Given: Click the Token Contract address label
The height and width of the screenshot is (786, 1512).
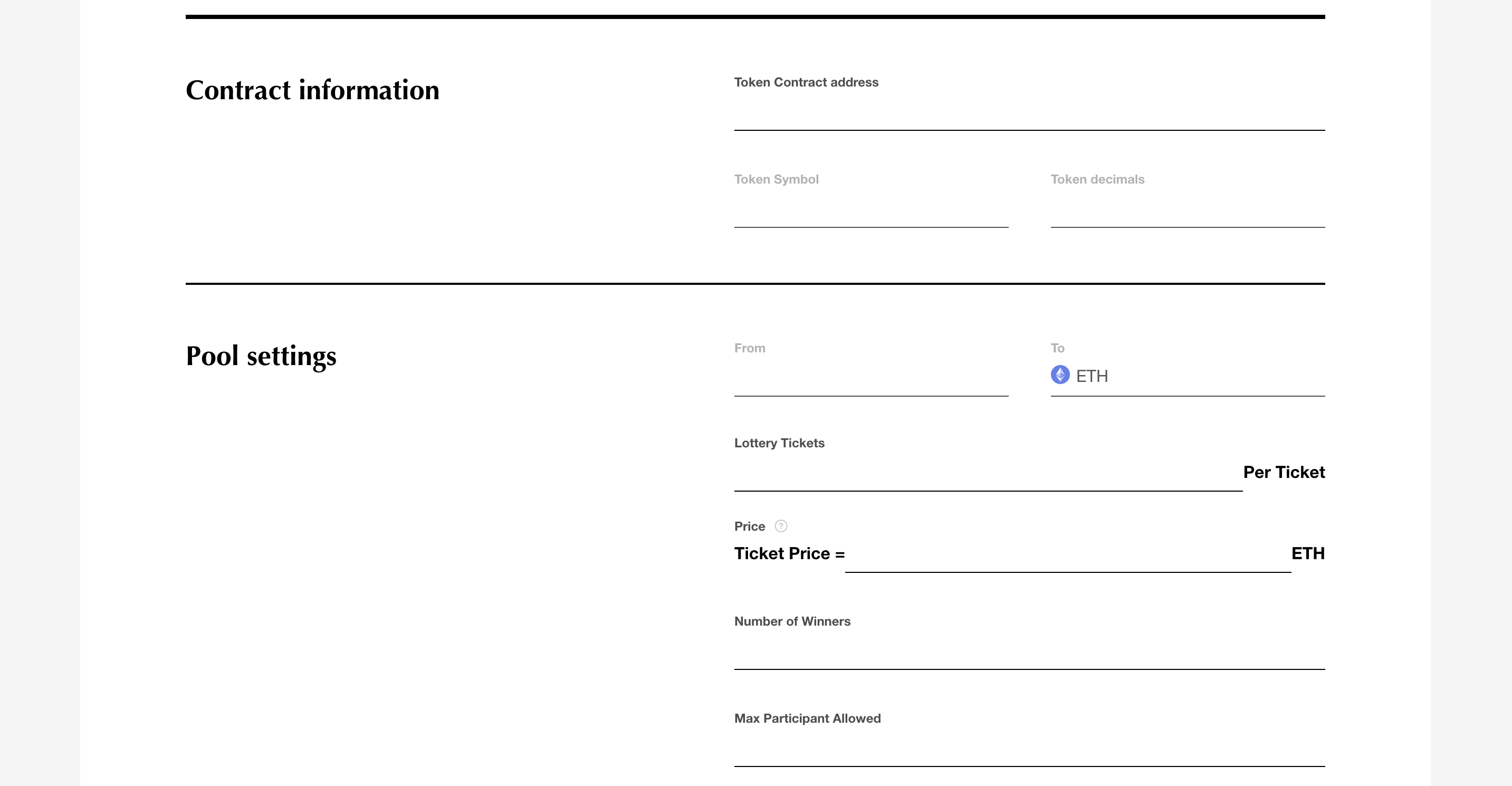Looking at the screenshot, I should [x=806, y=82].
